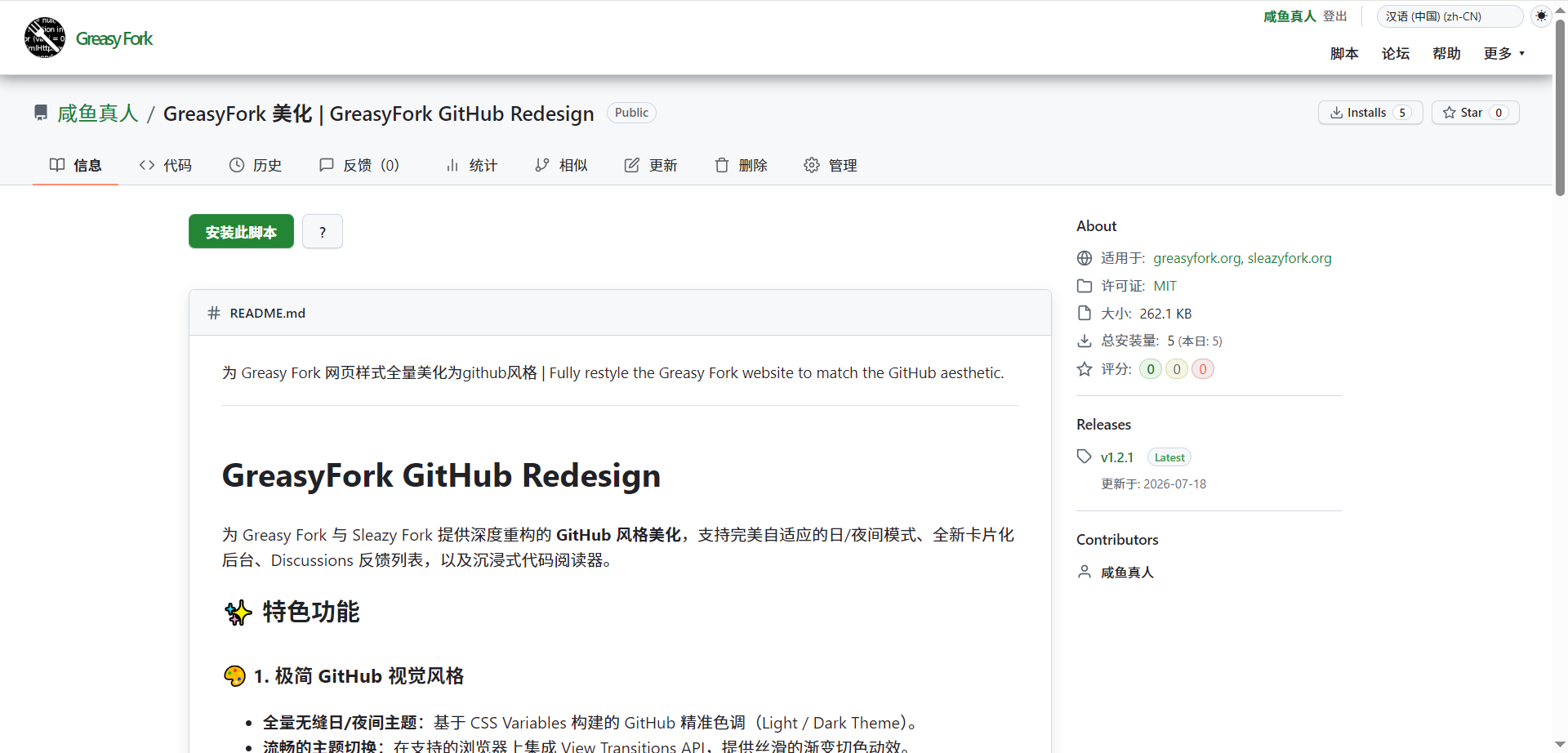Click the 登出 logout link
Screen dimensions: 1568x753
point(1335,16)
